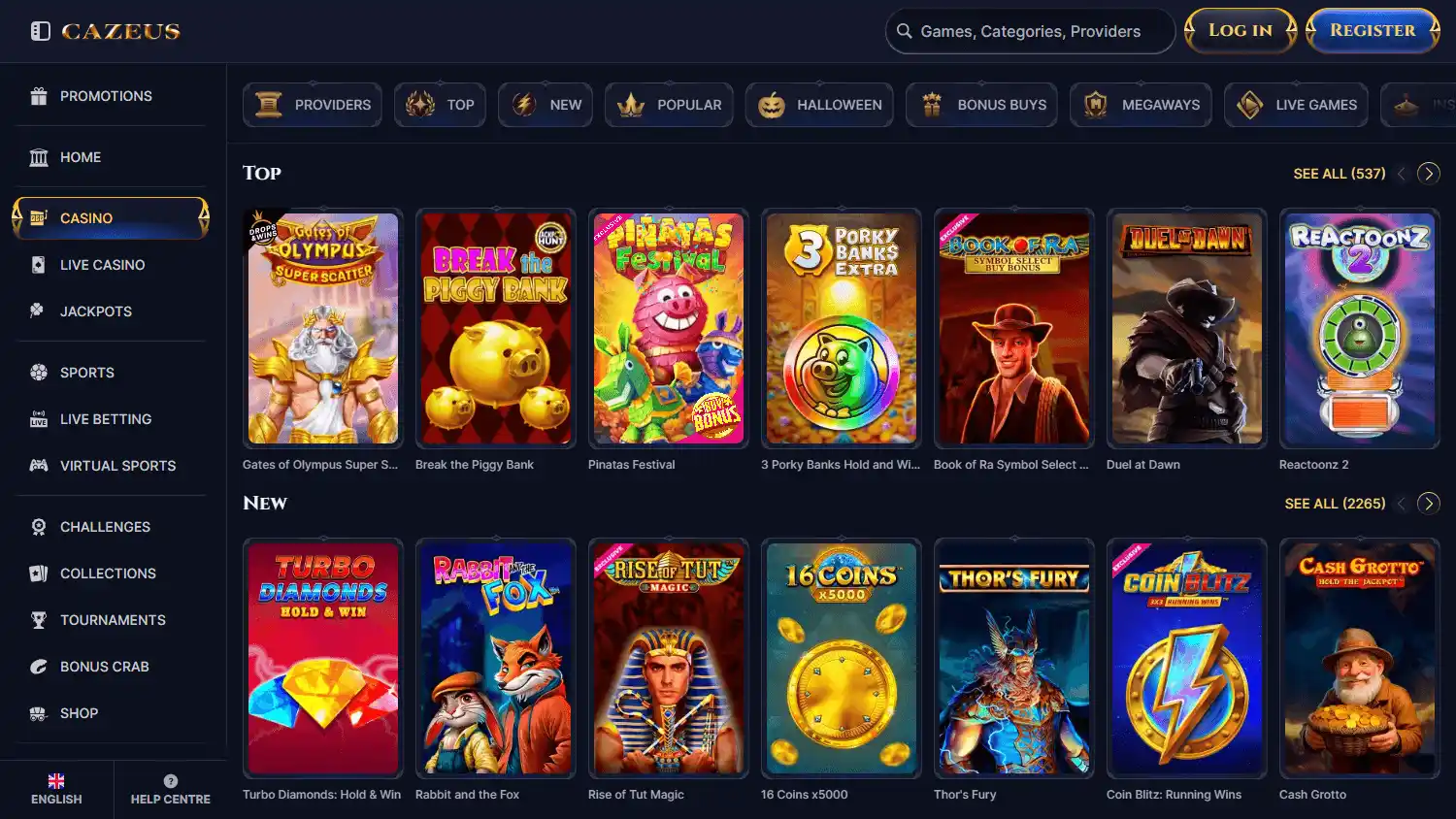Show previous Top games with left arrow

pos(1402,174)
